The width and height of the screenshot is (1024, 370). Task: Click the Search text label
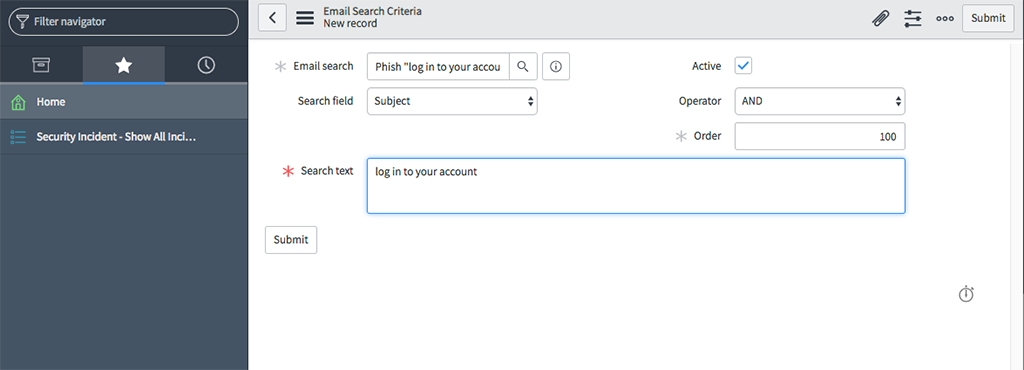[327, 171]
